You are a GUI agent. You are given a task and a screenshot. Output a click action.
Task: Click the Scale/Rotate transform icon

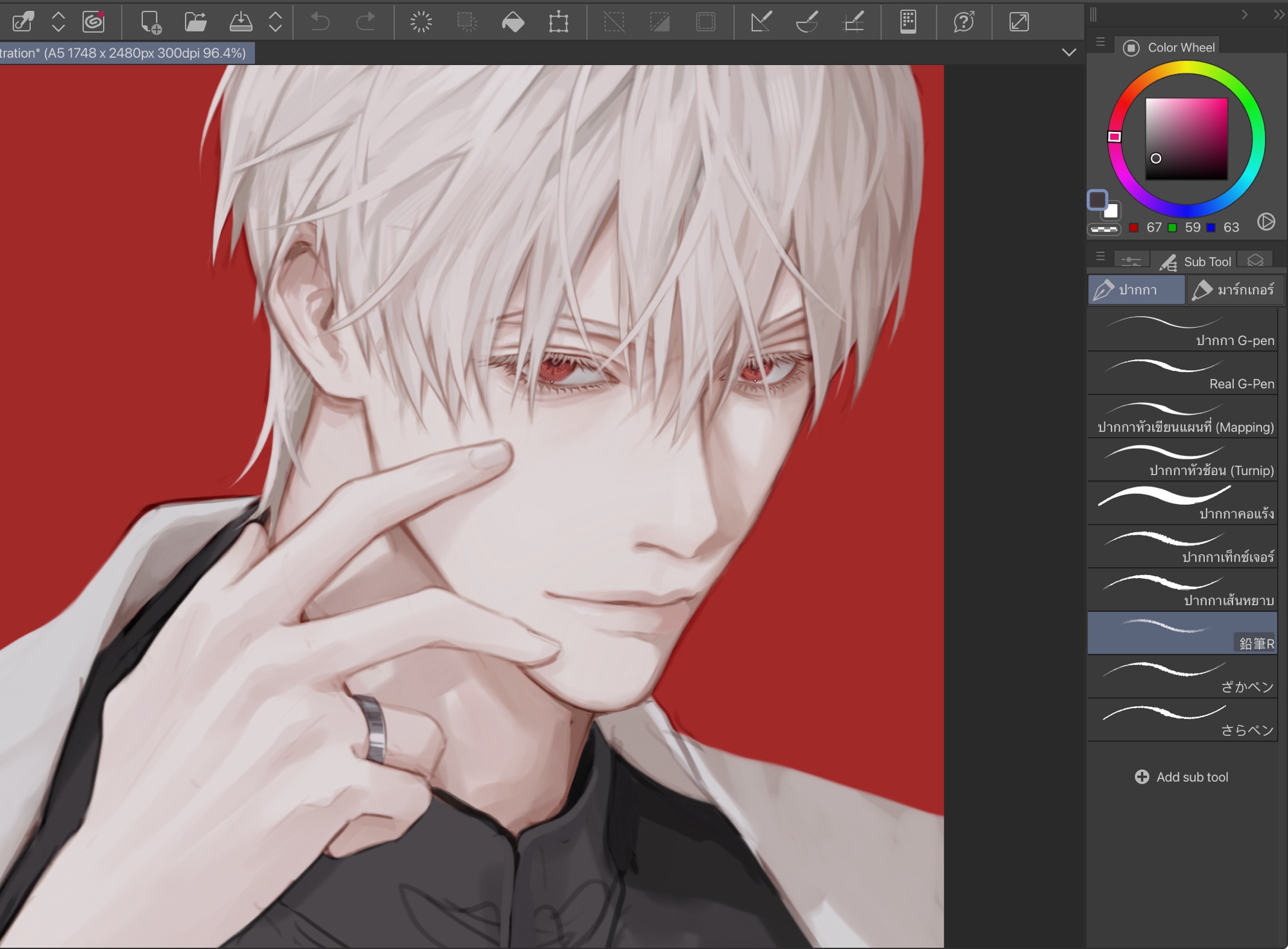558,22
